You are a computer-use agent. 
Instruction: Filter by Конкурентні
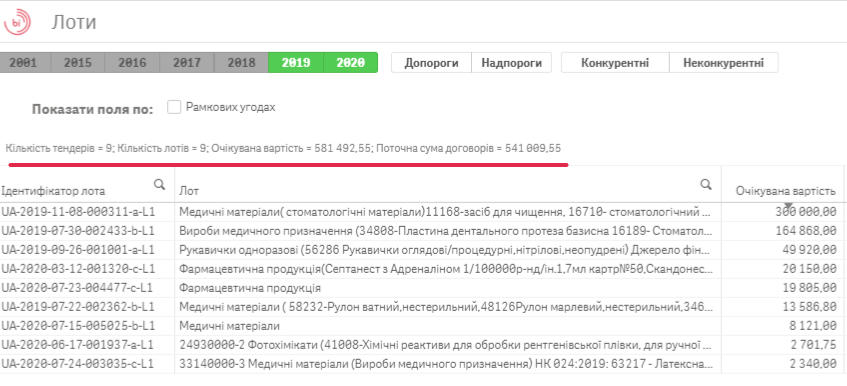pos(615,63)
